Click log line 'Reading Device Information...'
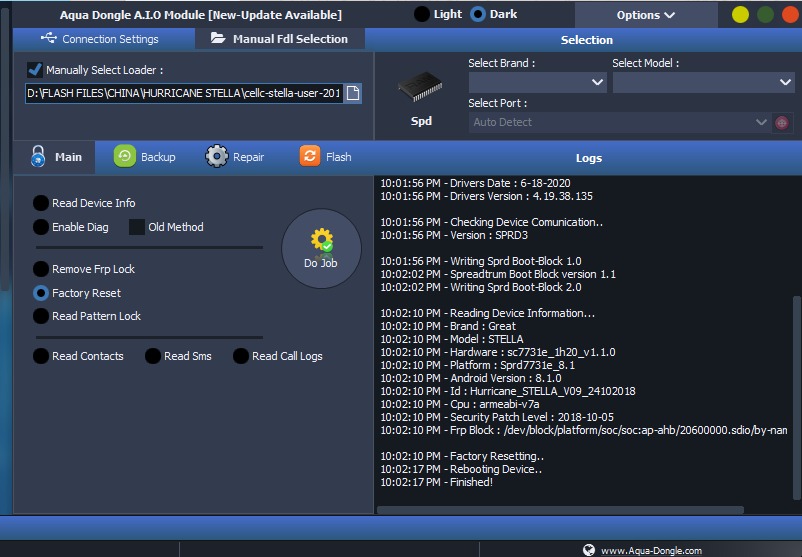This screenshot has height=557, width=802. point(487,313)
